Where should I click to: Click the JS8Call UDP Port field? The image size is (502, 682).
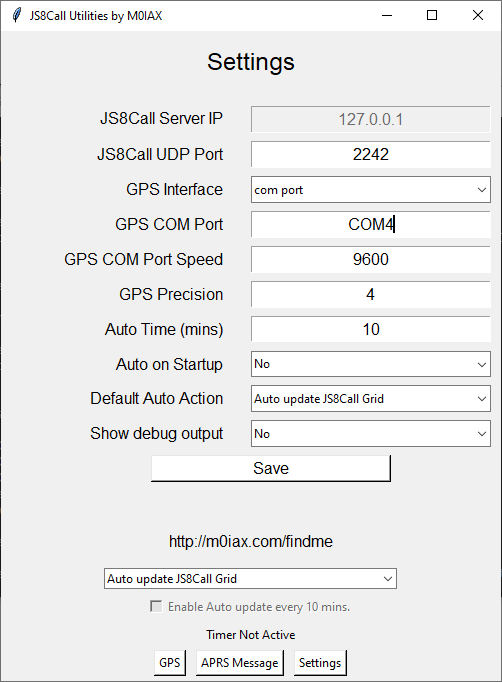click(371, 154)
